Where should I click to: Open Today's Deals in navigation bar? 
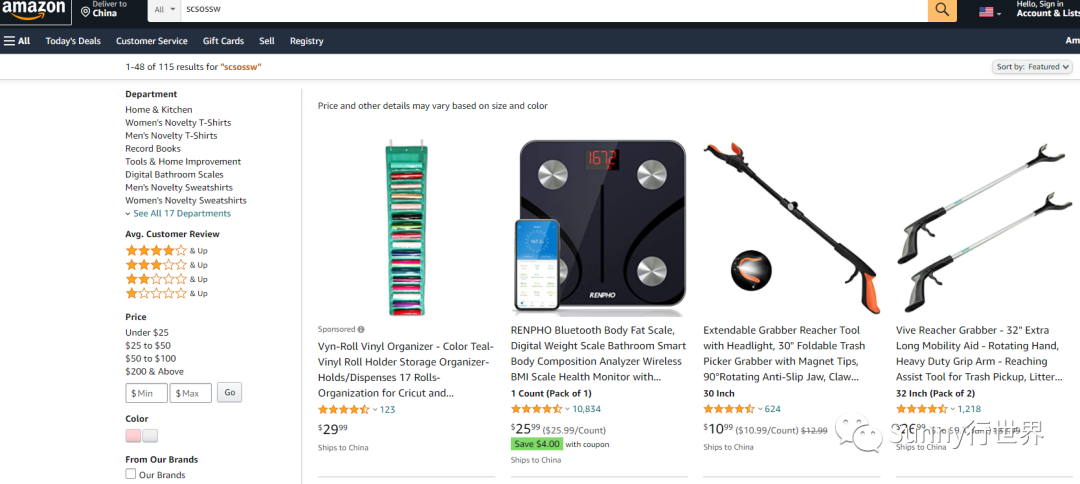click(73, 41)
